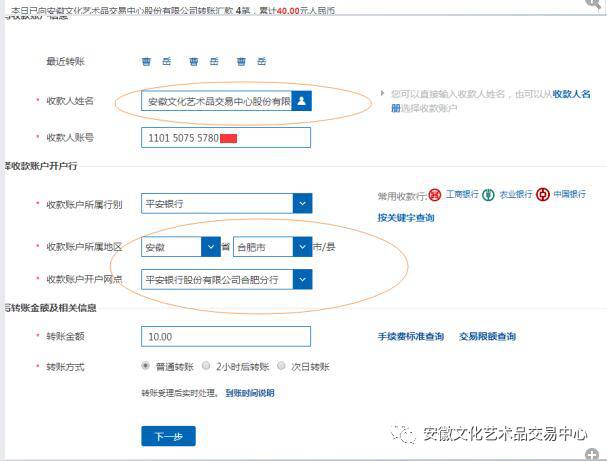607x461 pixels.
Task: Click the 转账金额 label
Action: (65, 336)
